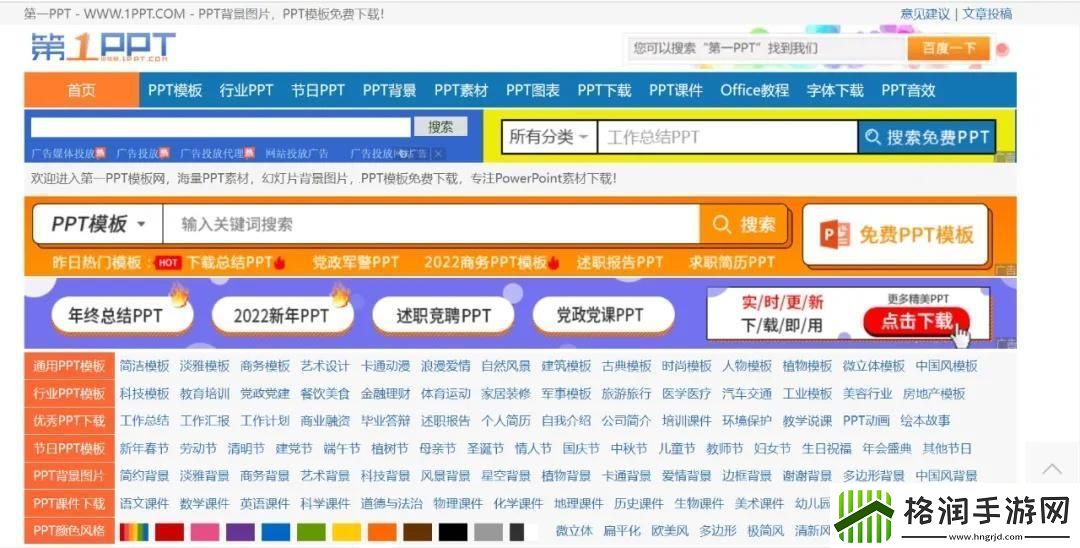Image resolution: width=1080 pixels, height=548 pixels.
Task: Select 行业PPT in the navigation bar
Action: 247,90
